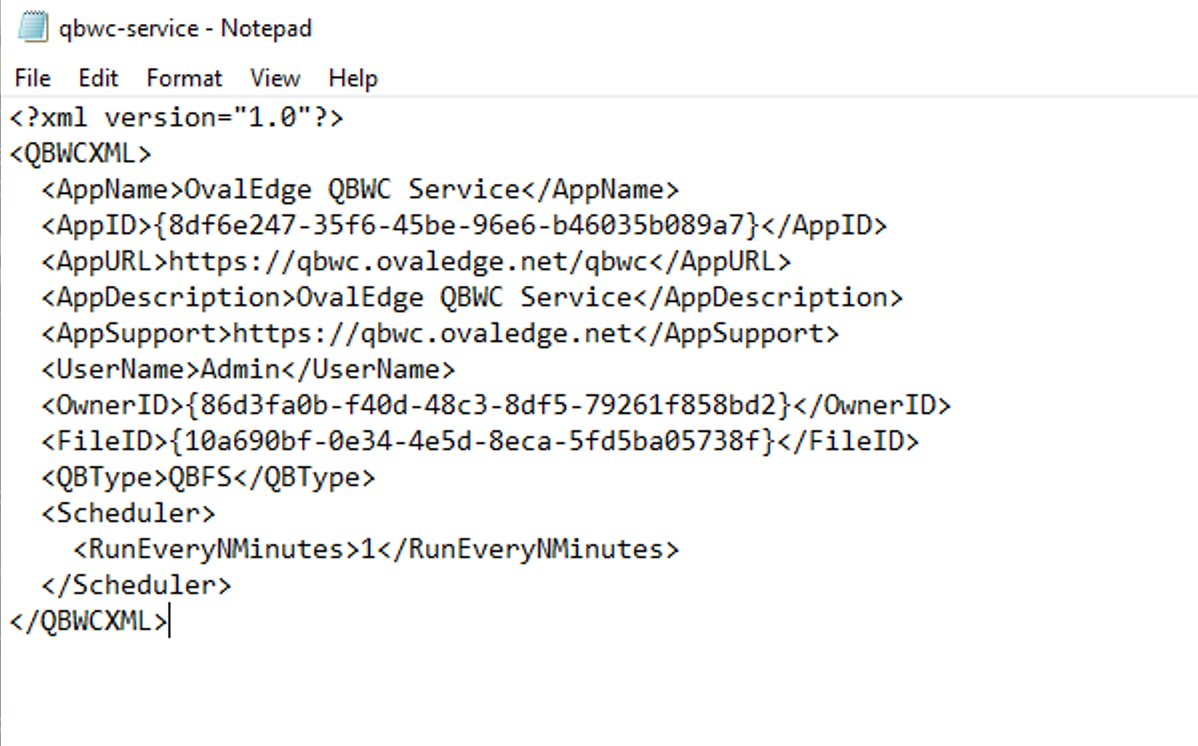Open the Edit menu
The image size is (1198, 746).
pos(98,78)
